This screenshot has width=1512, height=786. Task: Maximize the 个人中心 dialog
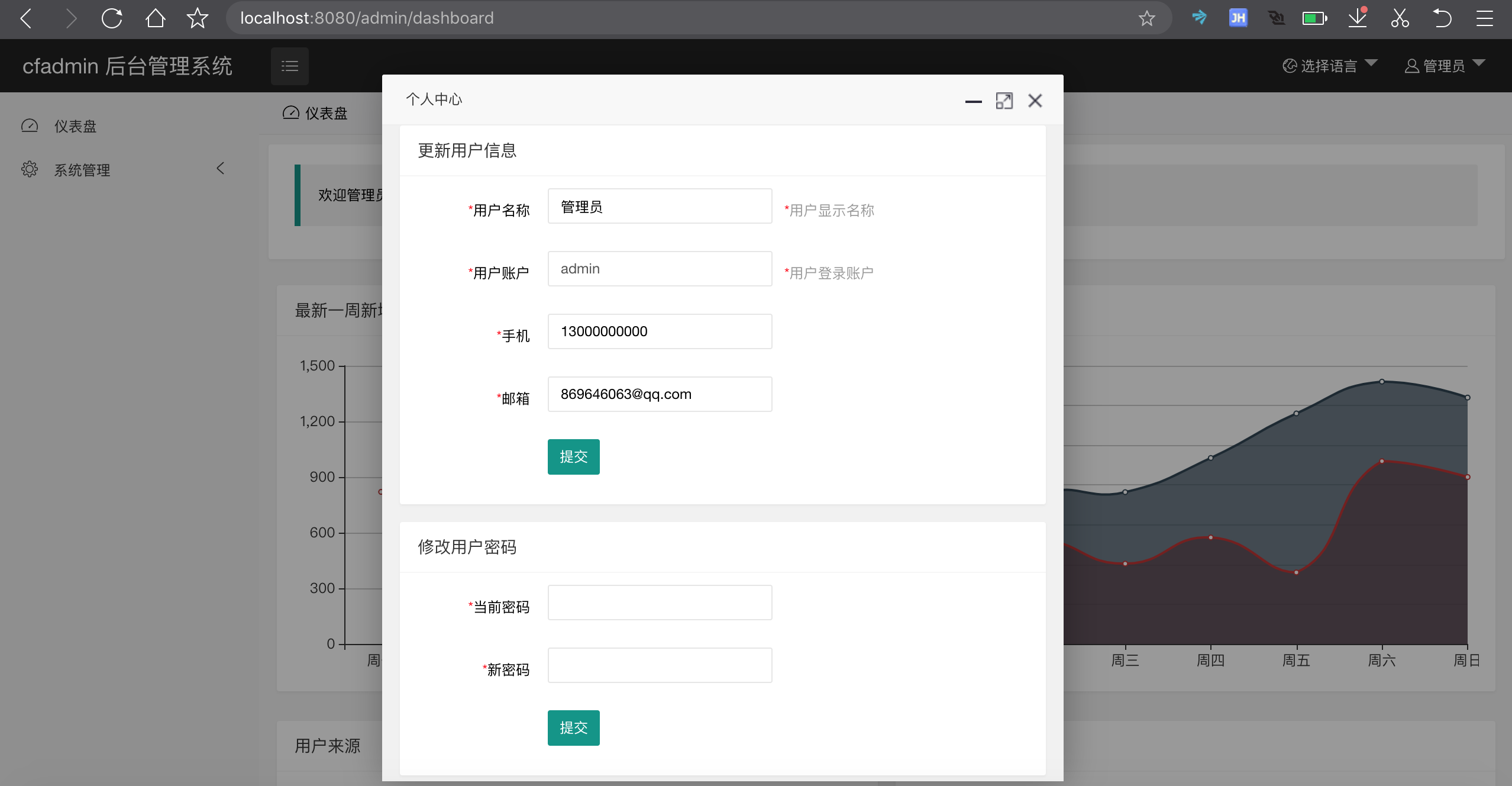pos(1004,101)
